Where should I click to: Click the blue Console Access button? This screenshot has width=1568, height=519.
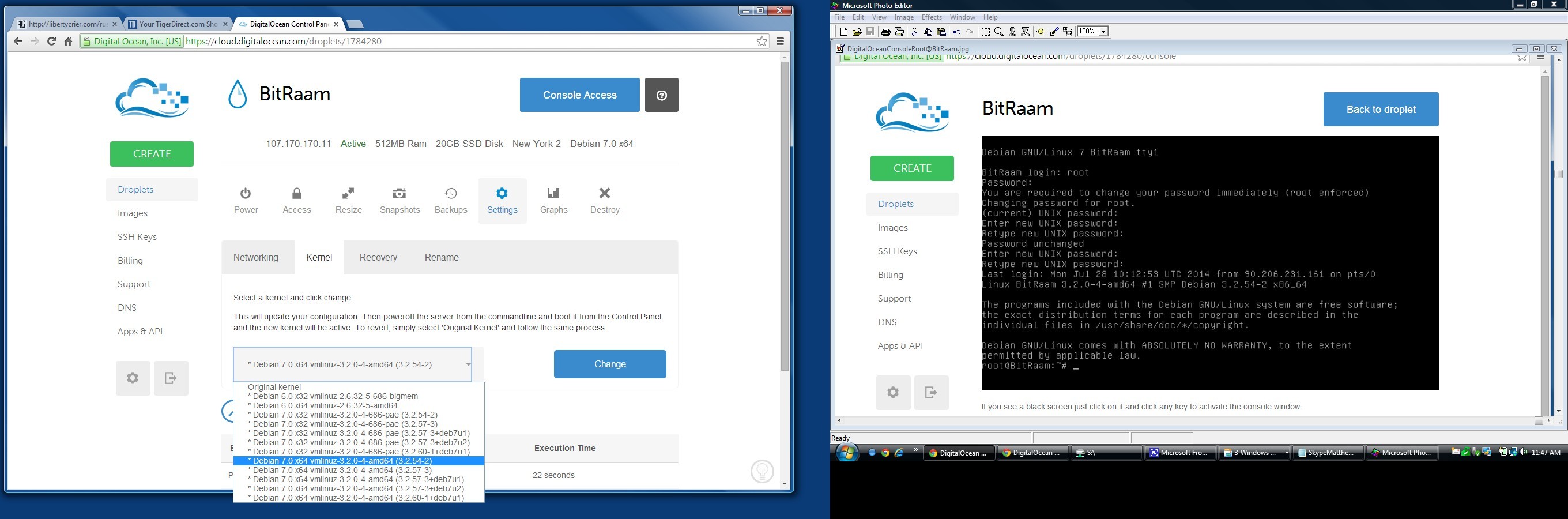click(x=579, y=95)
